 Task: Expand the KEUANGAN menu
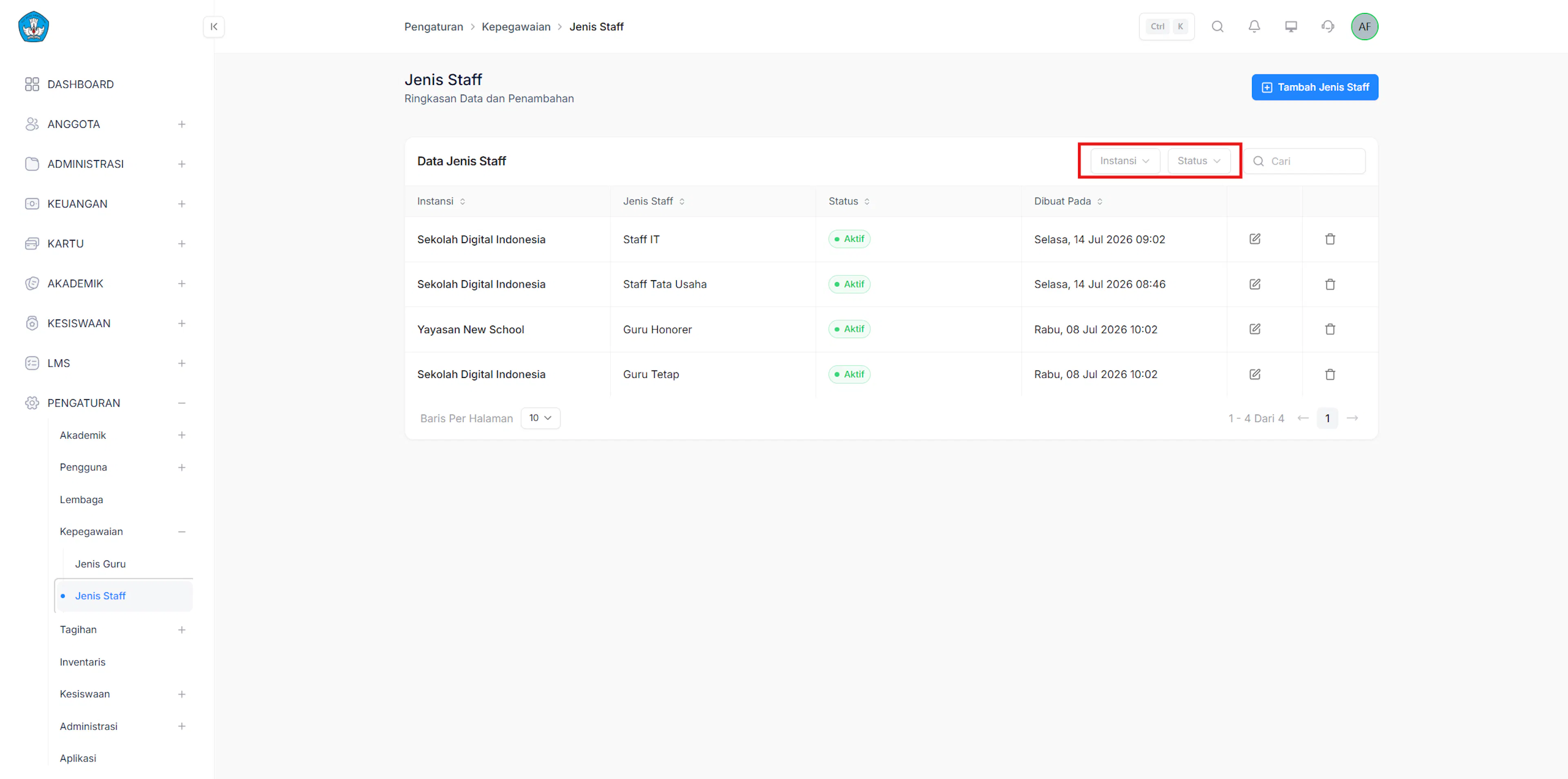pyautogui.click(x=181, y=203)
